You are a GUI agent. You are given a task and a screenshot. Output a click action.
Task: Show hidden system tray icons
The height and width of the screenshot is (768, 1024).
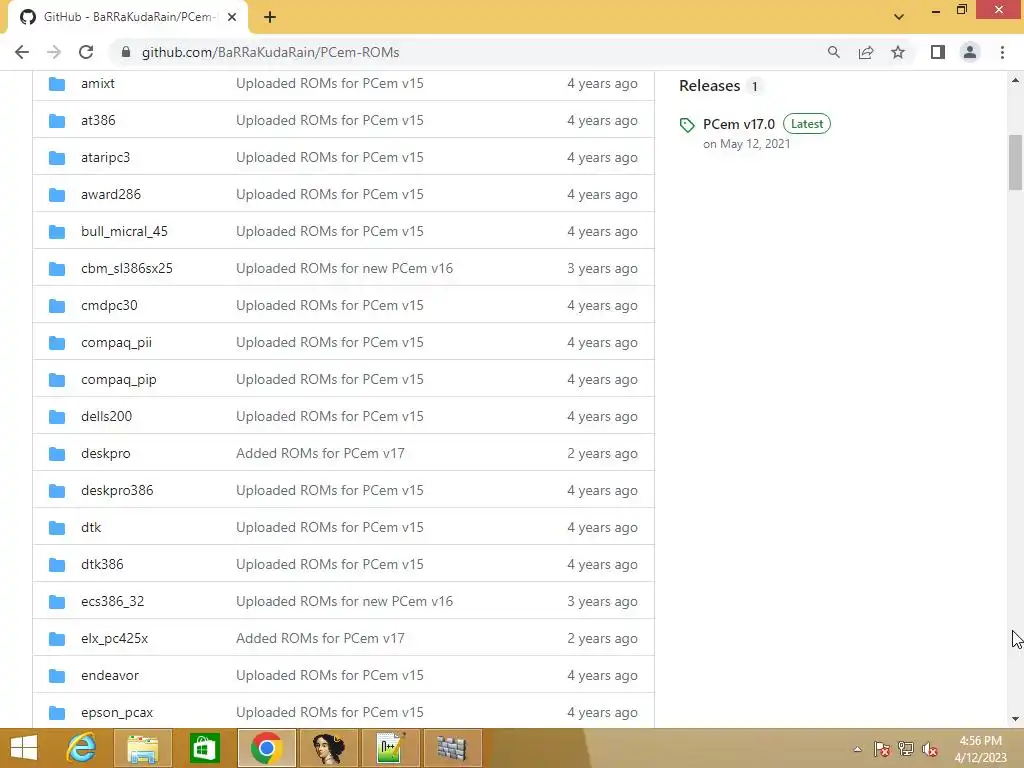857,749
